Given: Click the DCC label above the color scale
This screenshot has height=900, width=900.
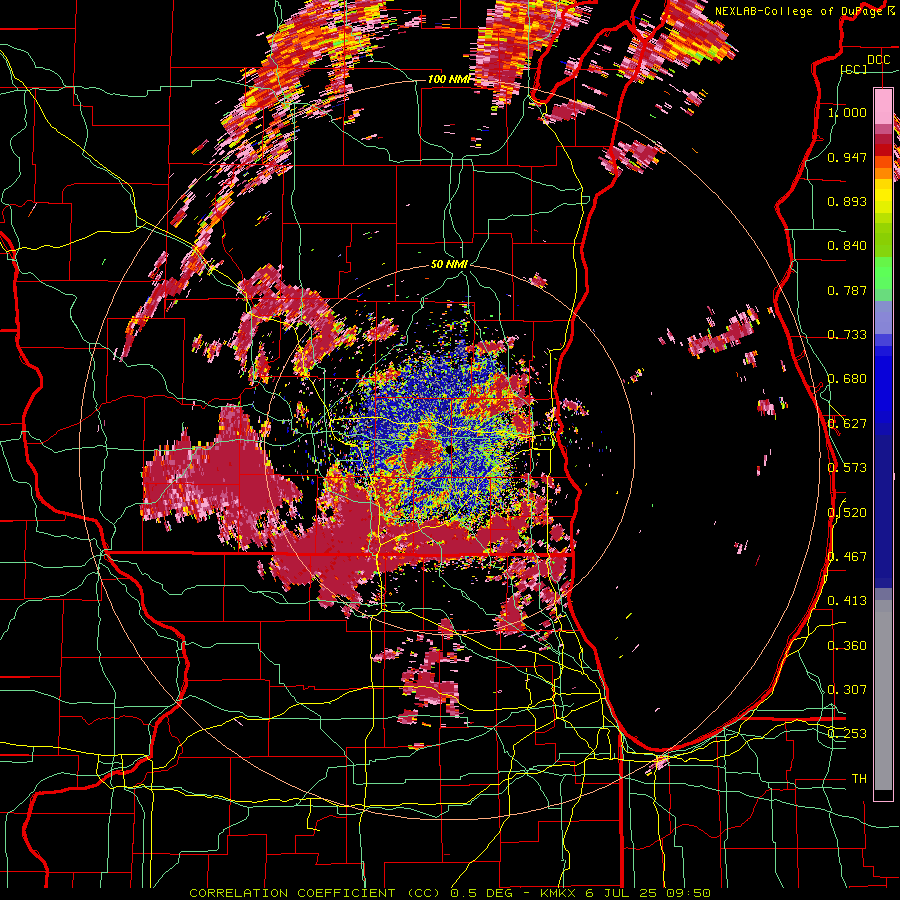Looking at the screenshot, I should coord(878,60).
